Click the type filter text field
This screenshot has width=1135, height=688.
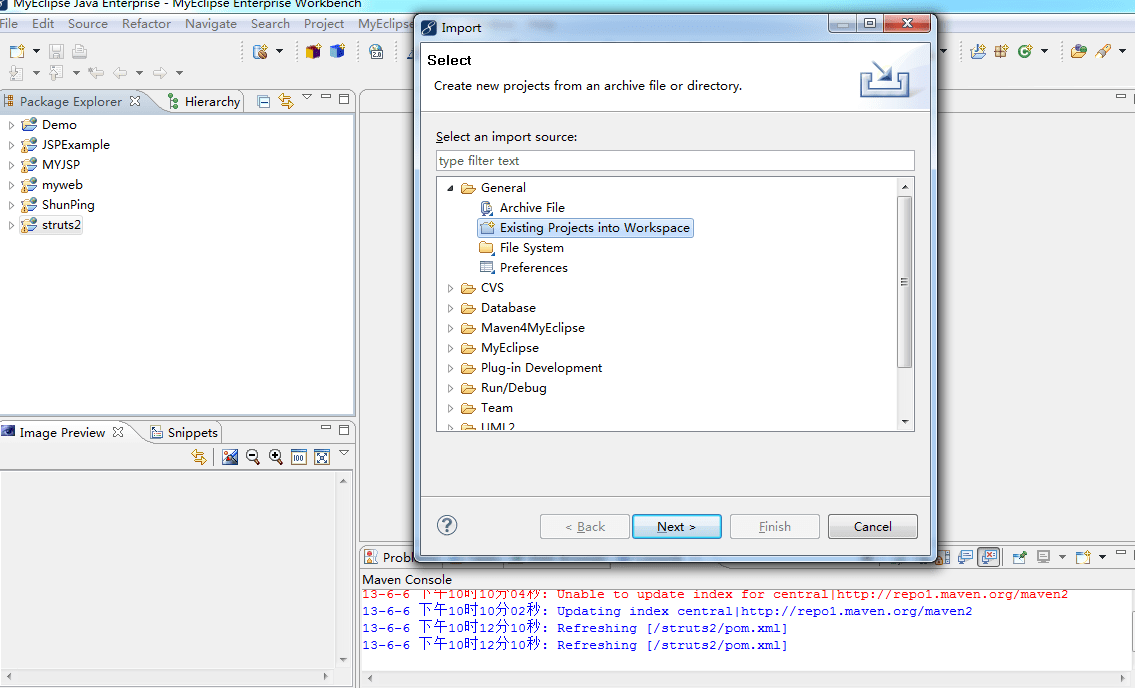pyautogui.click(x=675, y=161)
